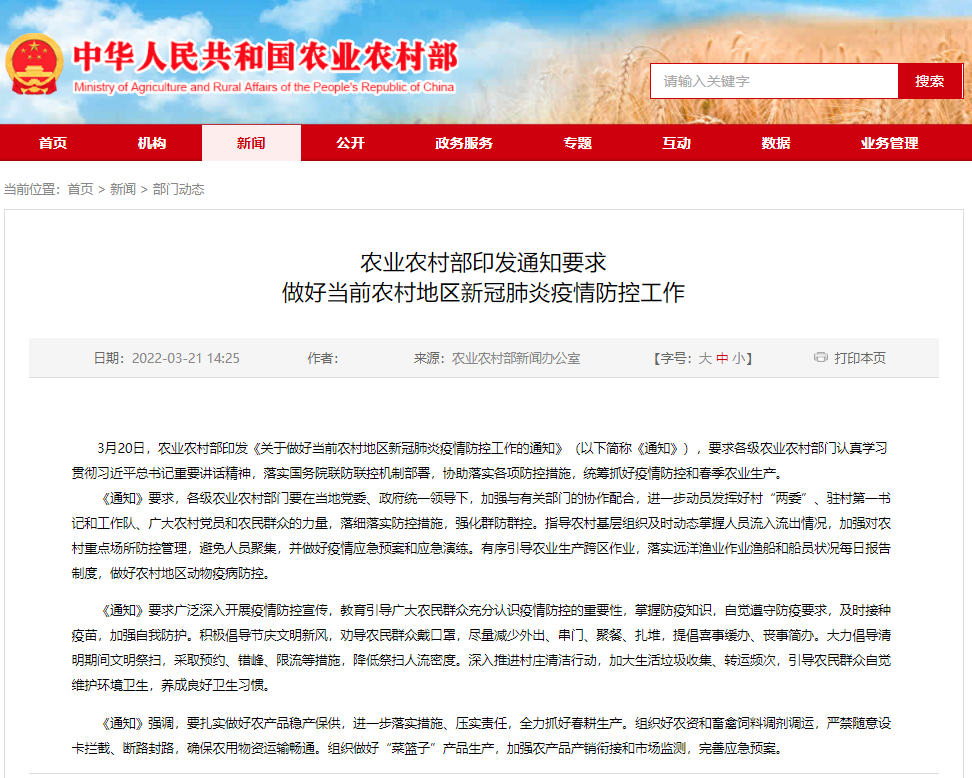
Task: Open the 数据 nav menu item
Action: pos(775,143)
